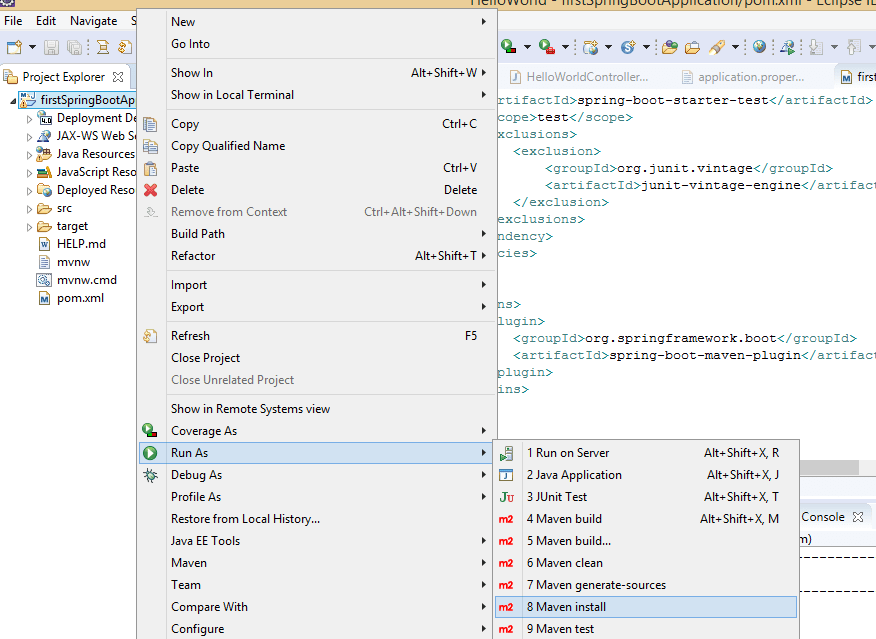876x639 pixels.
Task: Click the Refresh icon in context menu
Action: pos(150,336)
